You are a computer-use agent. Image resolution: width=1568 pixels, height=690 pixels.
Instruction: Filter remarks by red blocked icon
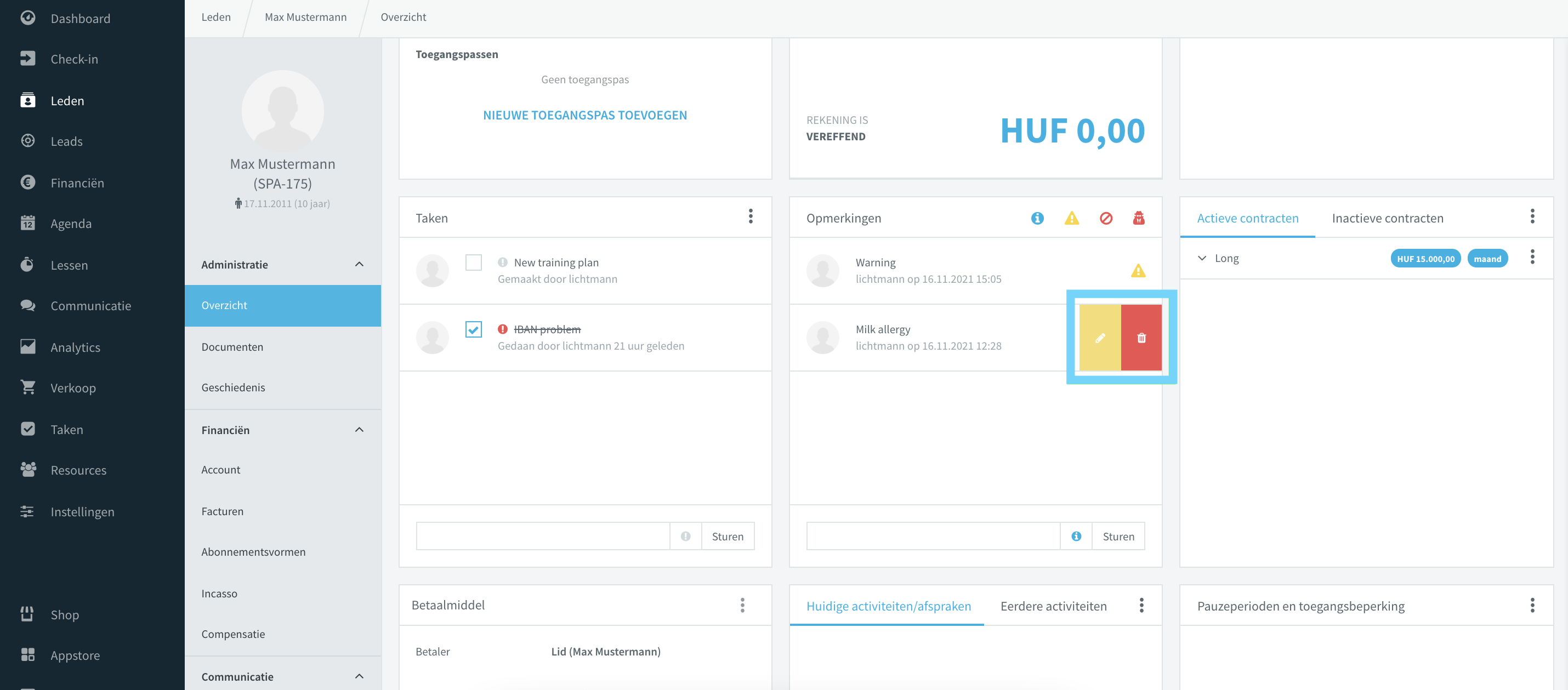pos(1106,218)
